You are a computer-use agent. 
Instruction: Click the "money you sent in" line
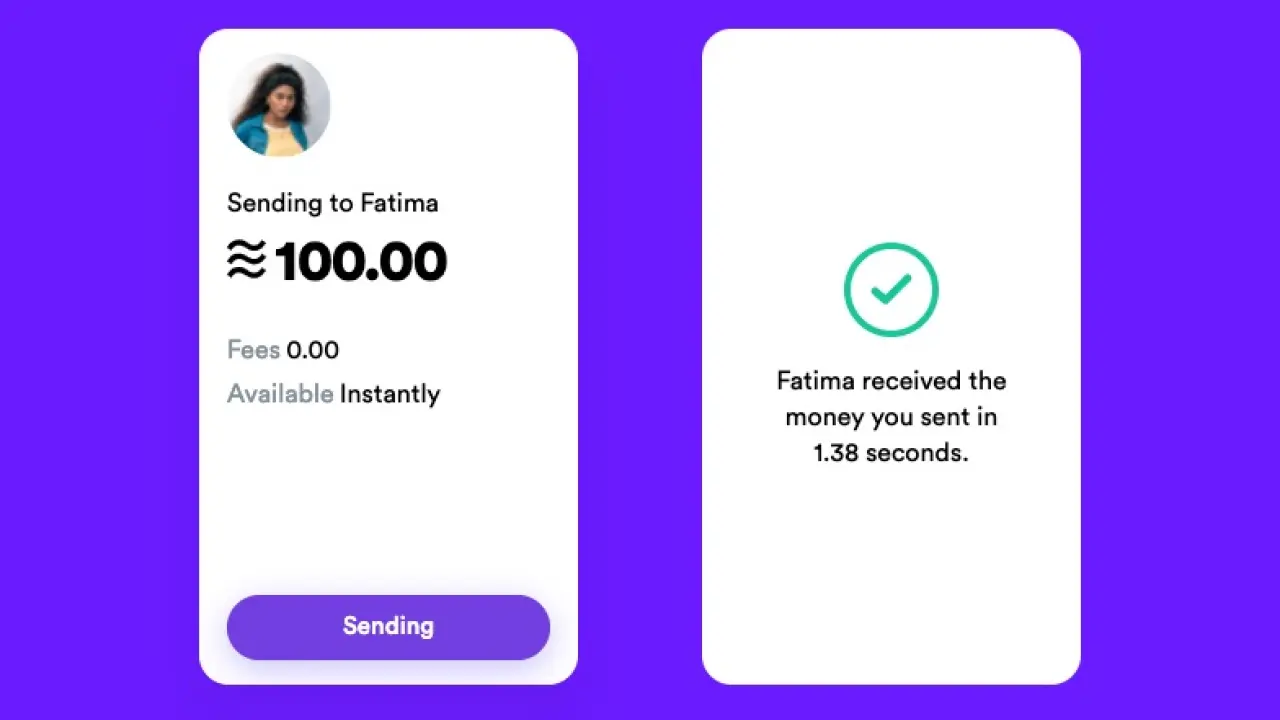(x=891, y=417)
